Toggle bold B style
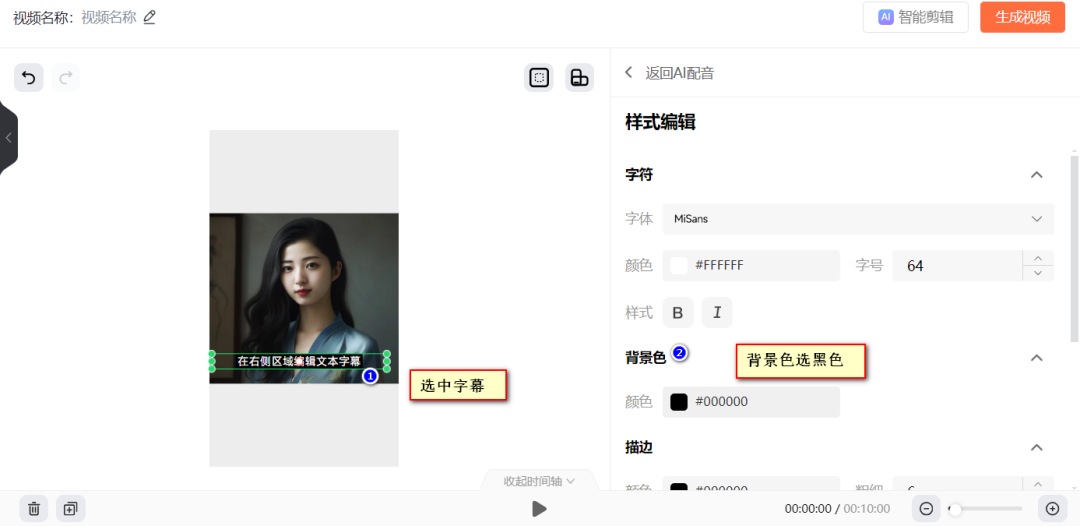This screenshot has width=1080, height=526. point(678,313)
